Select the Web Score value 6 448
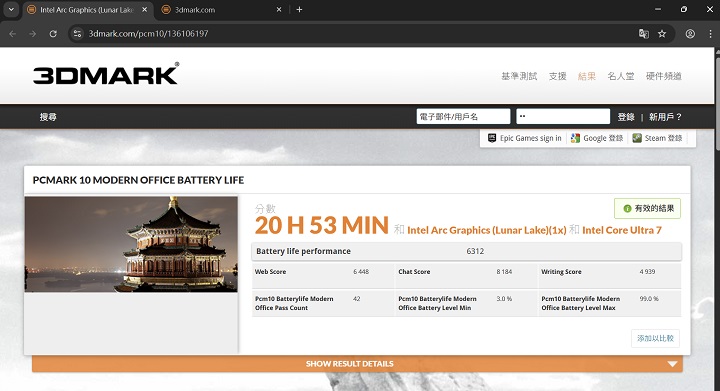Viewport: 720px width, 391px height. coord(361,272)
